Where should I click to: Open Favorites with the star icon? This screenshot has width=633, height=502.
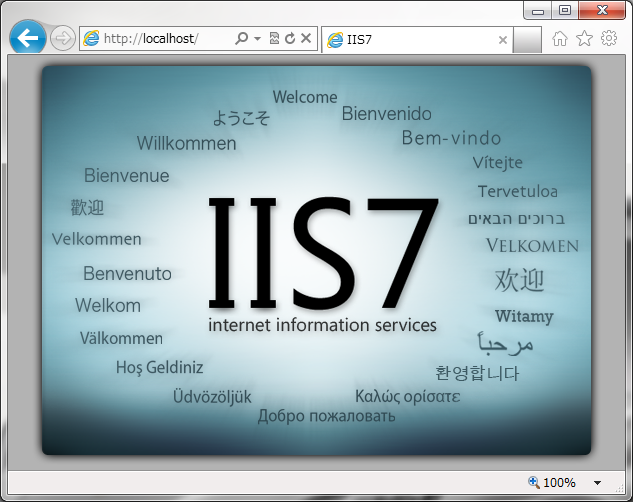[x=584, y=38]
